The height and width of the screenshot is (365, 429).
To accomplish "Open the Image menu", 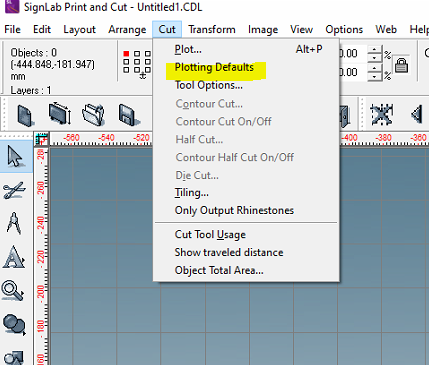I will [263, 29].
